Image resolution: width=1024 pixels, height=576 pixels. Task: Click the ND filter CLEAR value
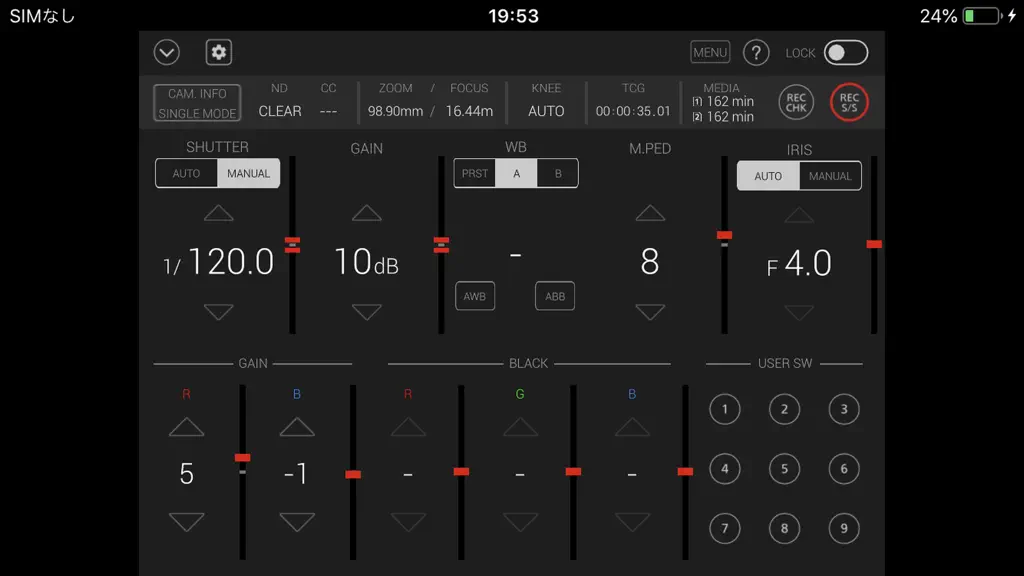(280, 112)
